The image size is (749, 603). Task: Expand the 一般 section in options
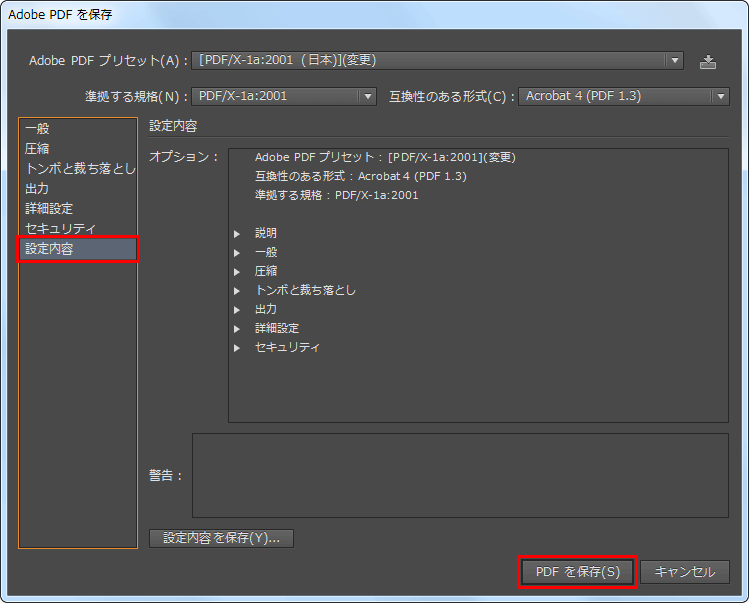[236, 253]
